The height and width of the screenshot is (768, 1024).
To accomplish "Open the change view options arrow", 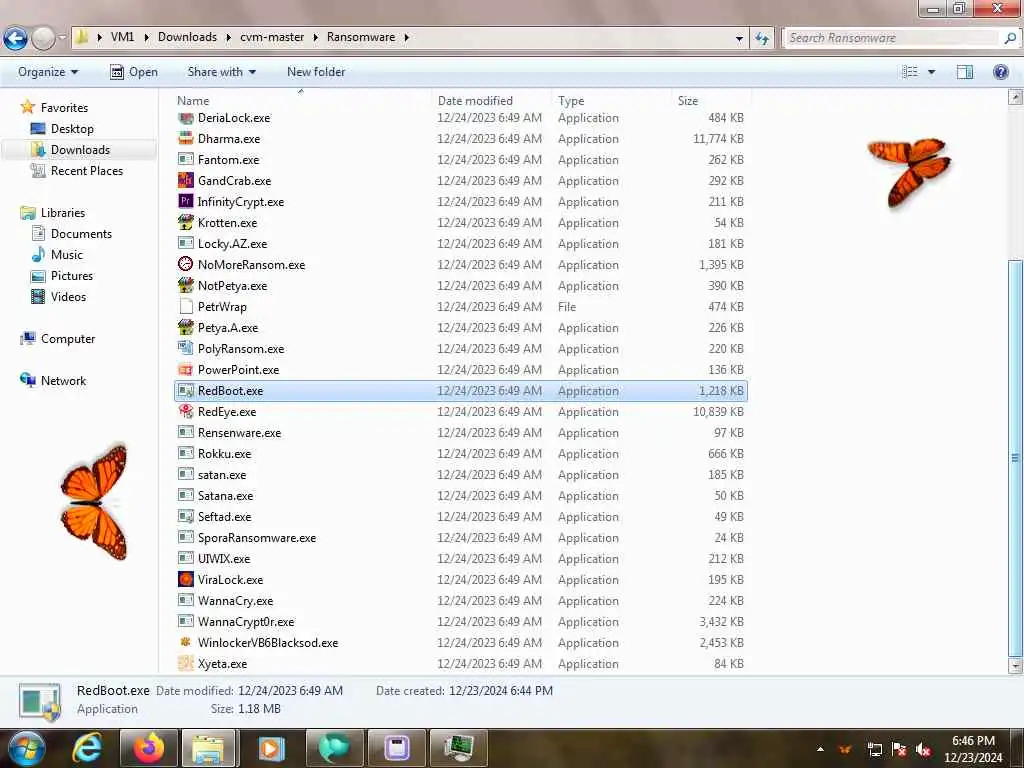I will (x=932, y=72).
